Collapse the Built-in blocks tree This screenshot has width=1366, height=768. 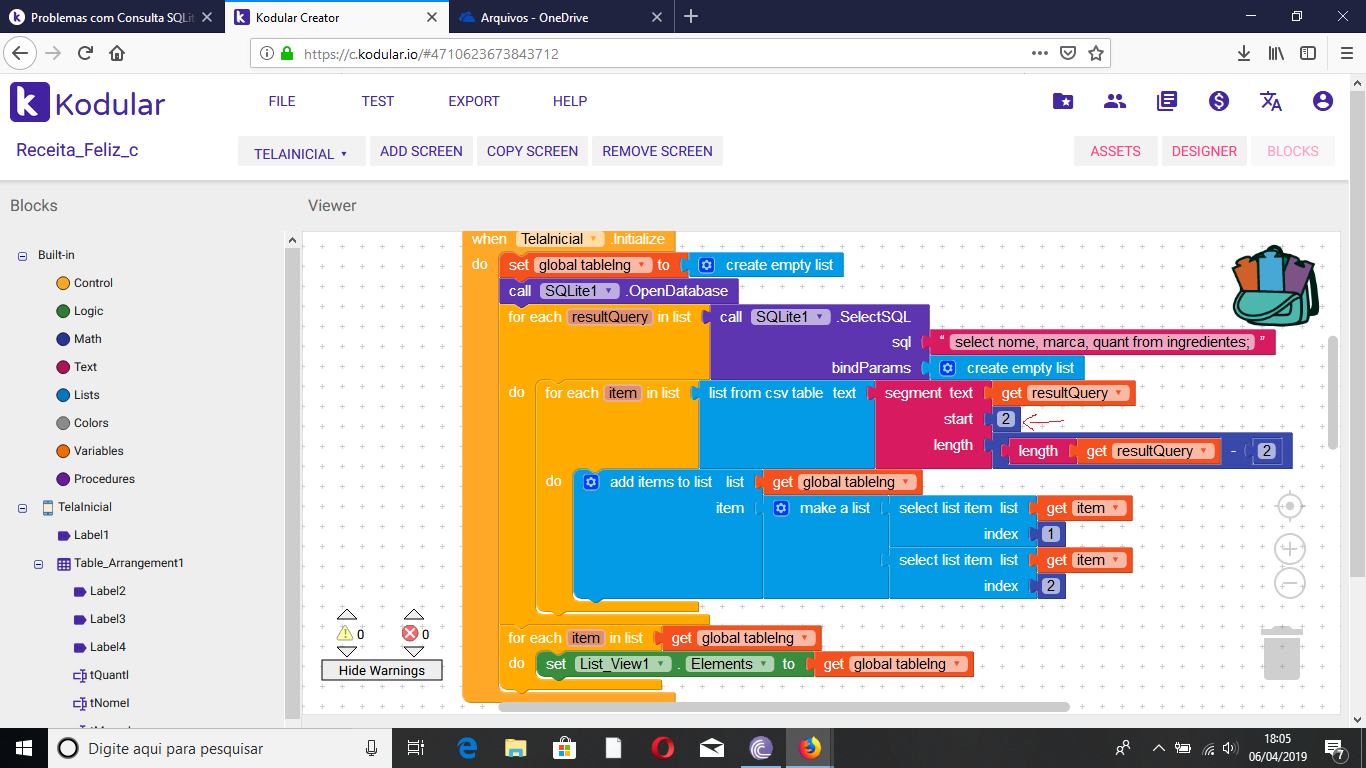click(22, 255)
